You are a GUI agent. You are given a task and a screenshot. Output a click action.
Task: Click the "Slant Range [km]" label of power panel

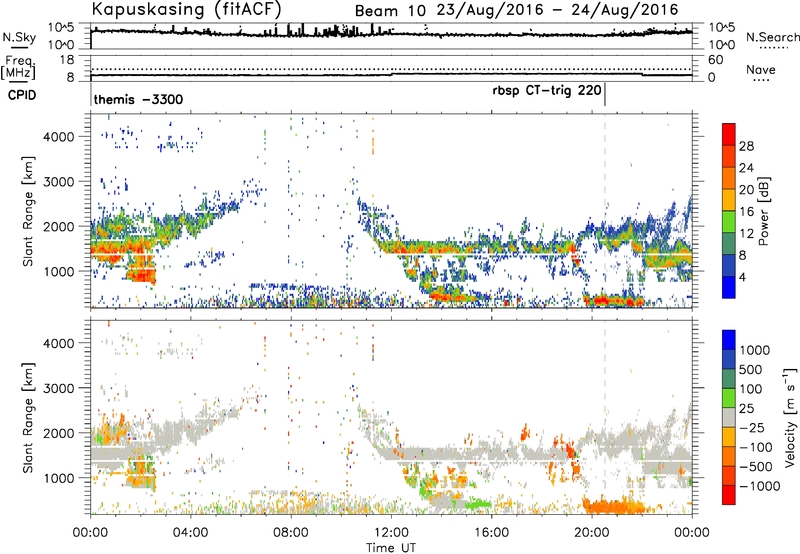click(x=28, y=211)
